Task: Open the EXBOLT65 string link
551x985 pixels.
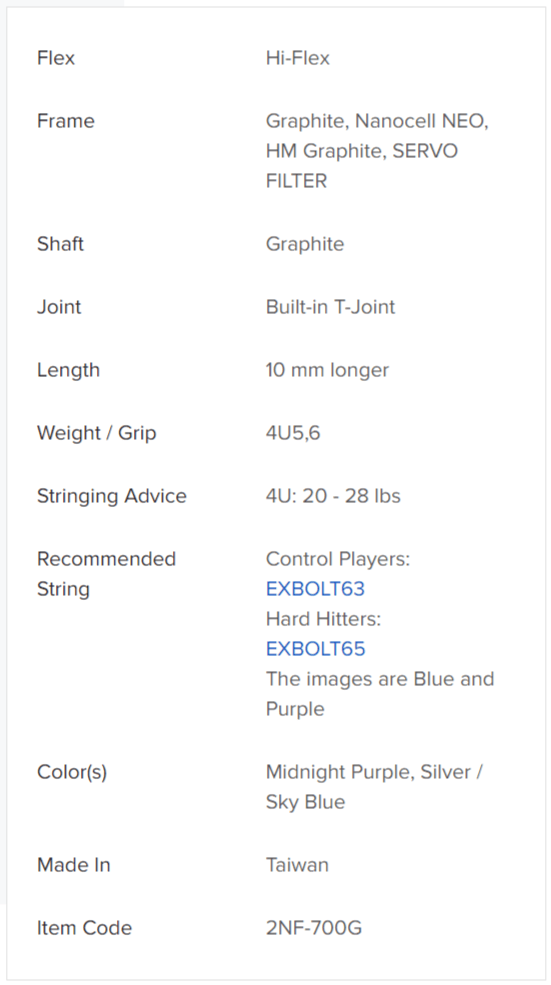Action: 315,649
